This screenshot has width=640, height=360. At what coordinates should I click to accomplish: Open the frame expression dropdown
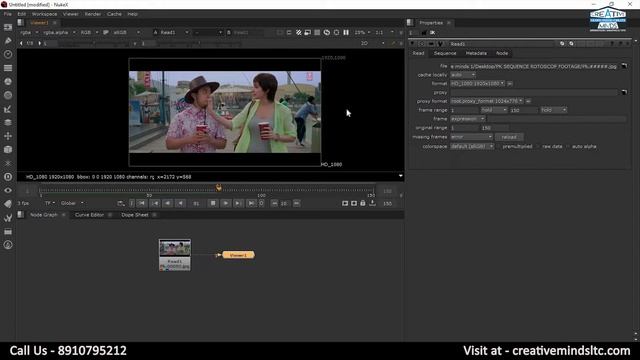tap(468, 119)
